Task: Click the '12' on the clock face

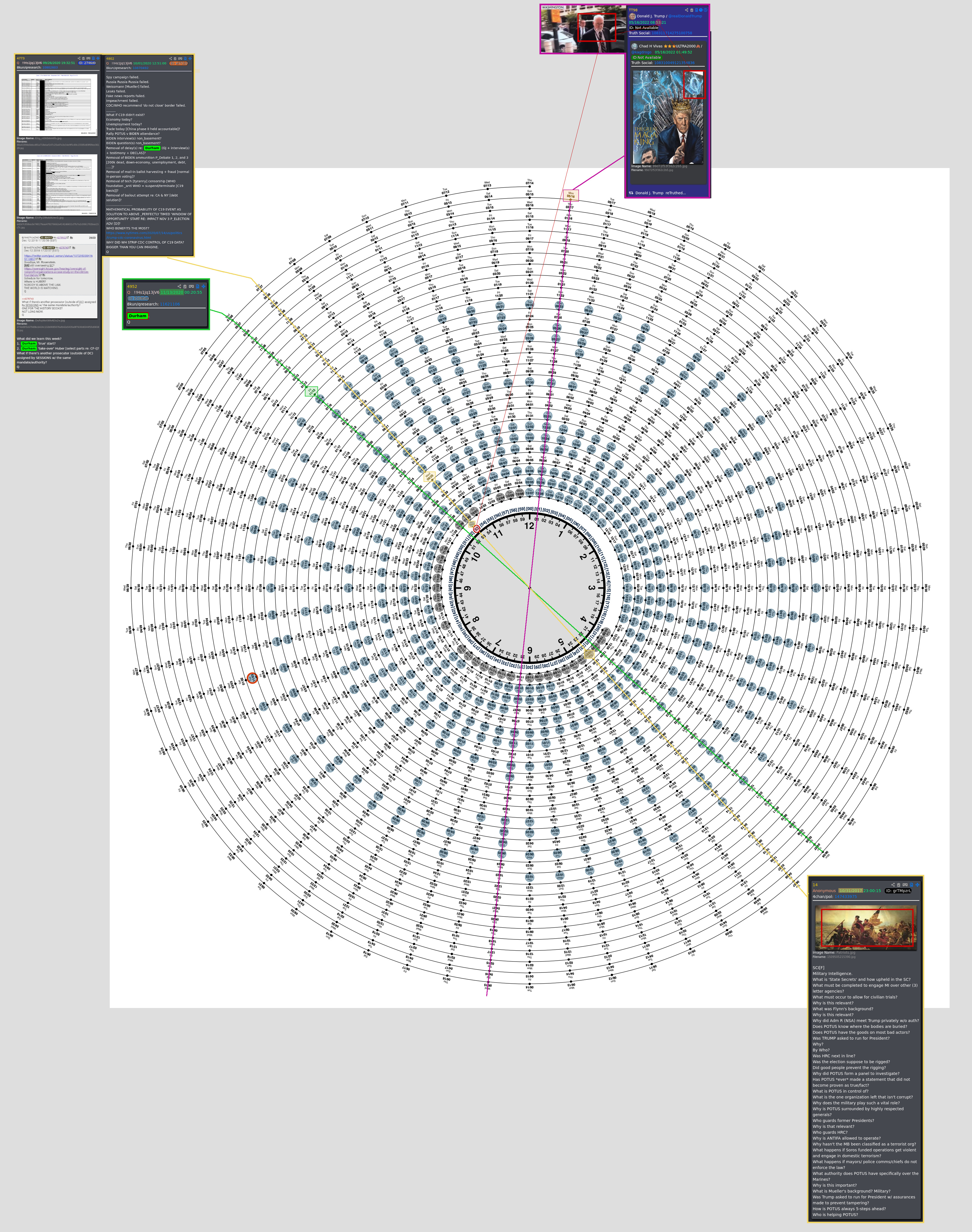Action: [x=529, y=525]
